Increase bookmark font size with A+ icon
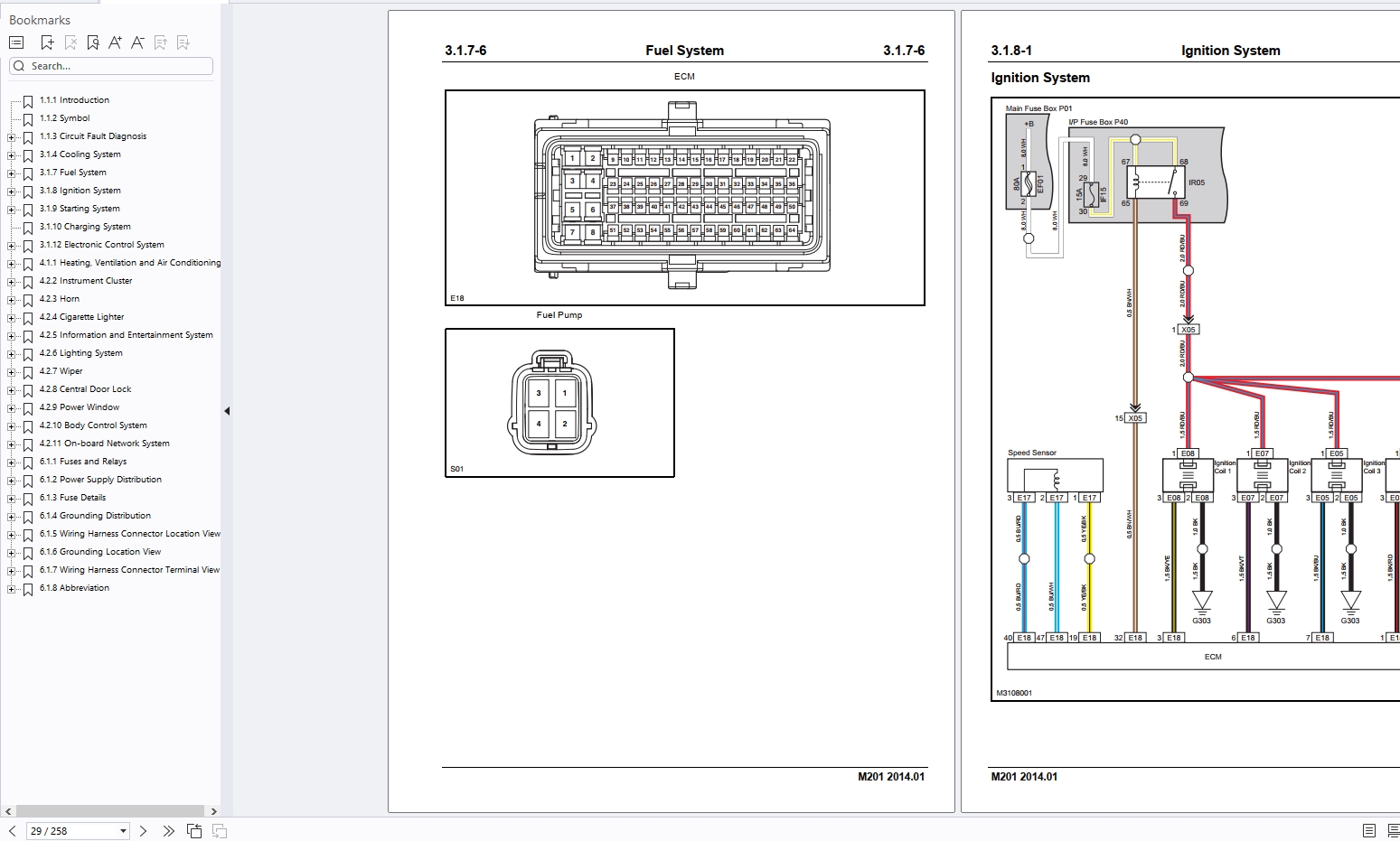This screenshot has width=1400, height=841. click(115, 42)
